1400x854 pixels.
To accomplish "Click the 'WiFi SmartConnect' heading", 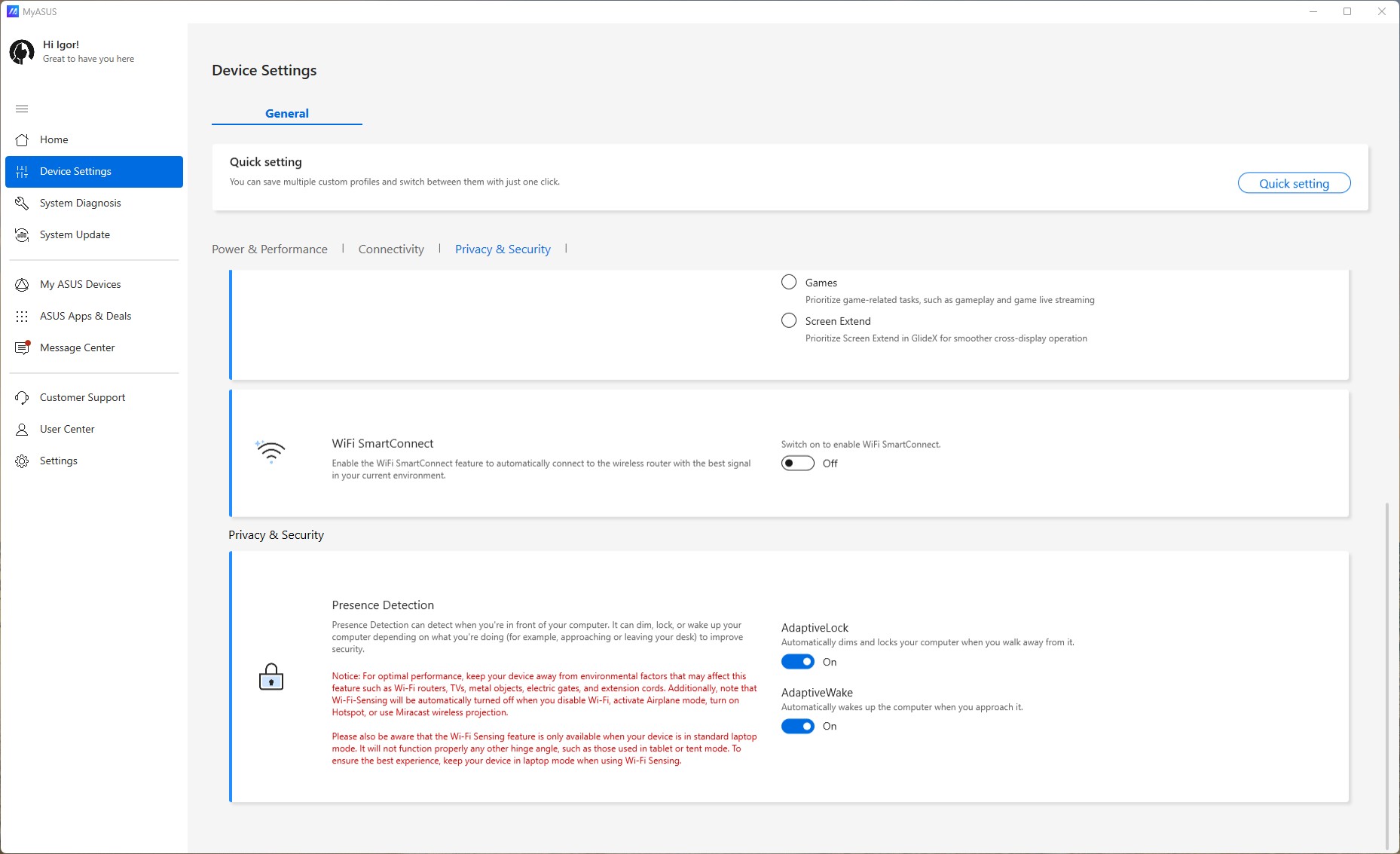I will (x=383, y=443).
